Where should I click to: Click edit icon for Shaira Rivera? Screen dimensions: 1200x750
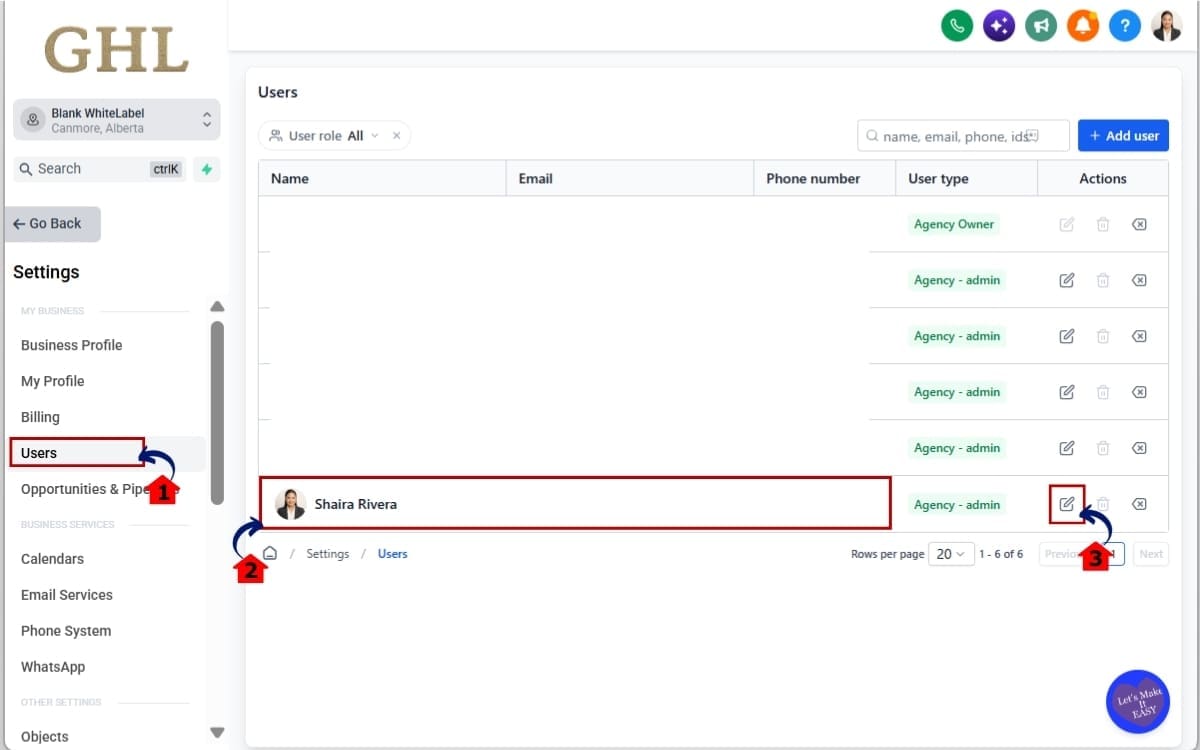(1067, 504)
